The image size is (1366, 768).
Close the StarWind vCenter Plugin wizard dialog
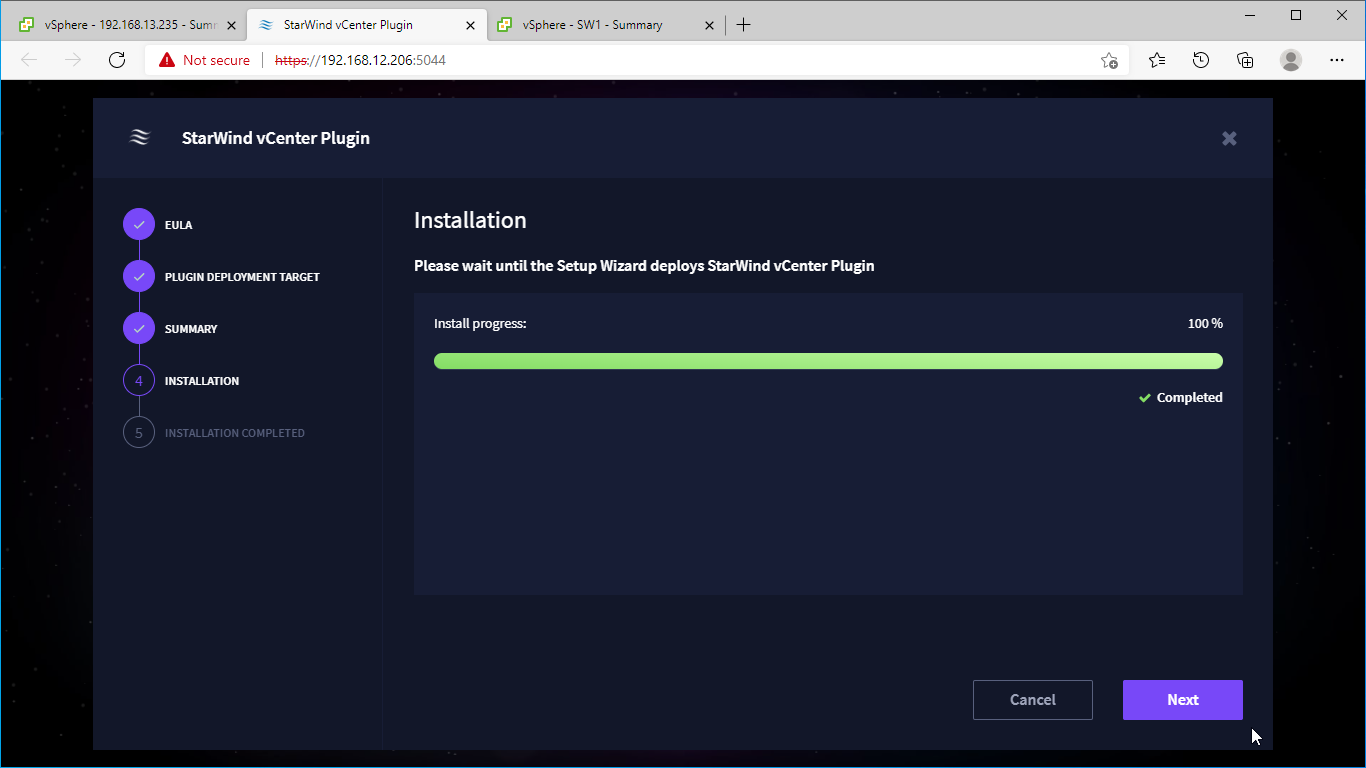1229,139
